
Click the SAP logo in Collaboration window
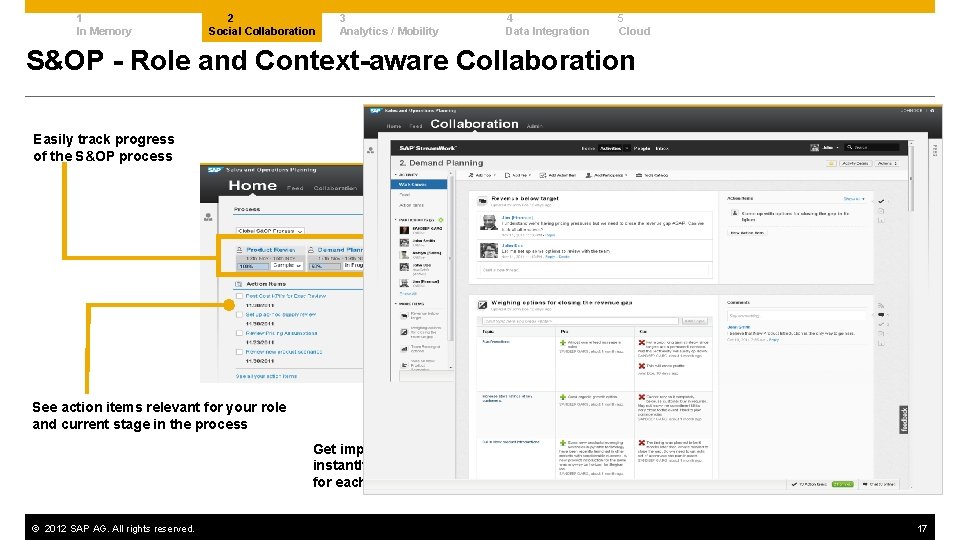pyautogui.click(x=375, y=111)
